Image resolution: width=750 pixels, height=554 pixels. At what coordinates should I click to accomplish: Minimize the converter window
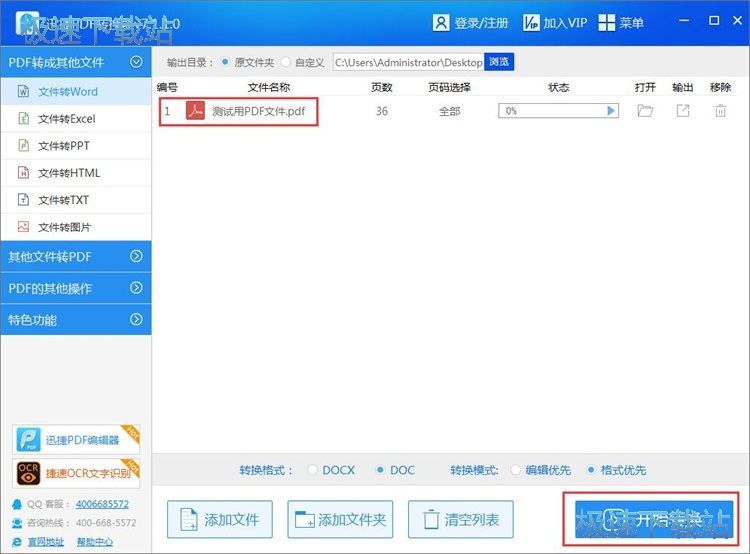(x=684, y=21)
